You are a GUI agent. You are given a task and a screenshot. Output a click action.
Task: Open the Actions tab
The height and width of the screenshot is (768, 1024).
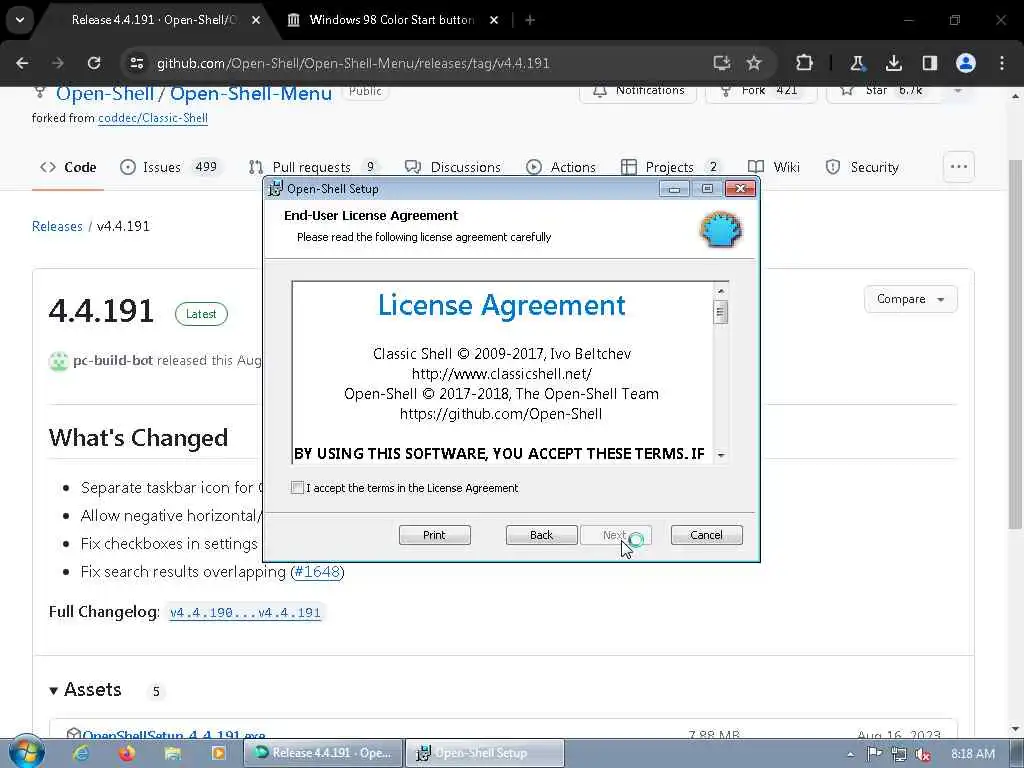(x=561, y=167)
